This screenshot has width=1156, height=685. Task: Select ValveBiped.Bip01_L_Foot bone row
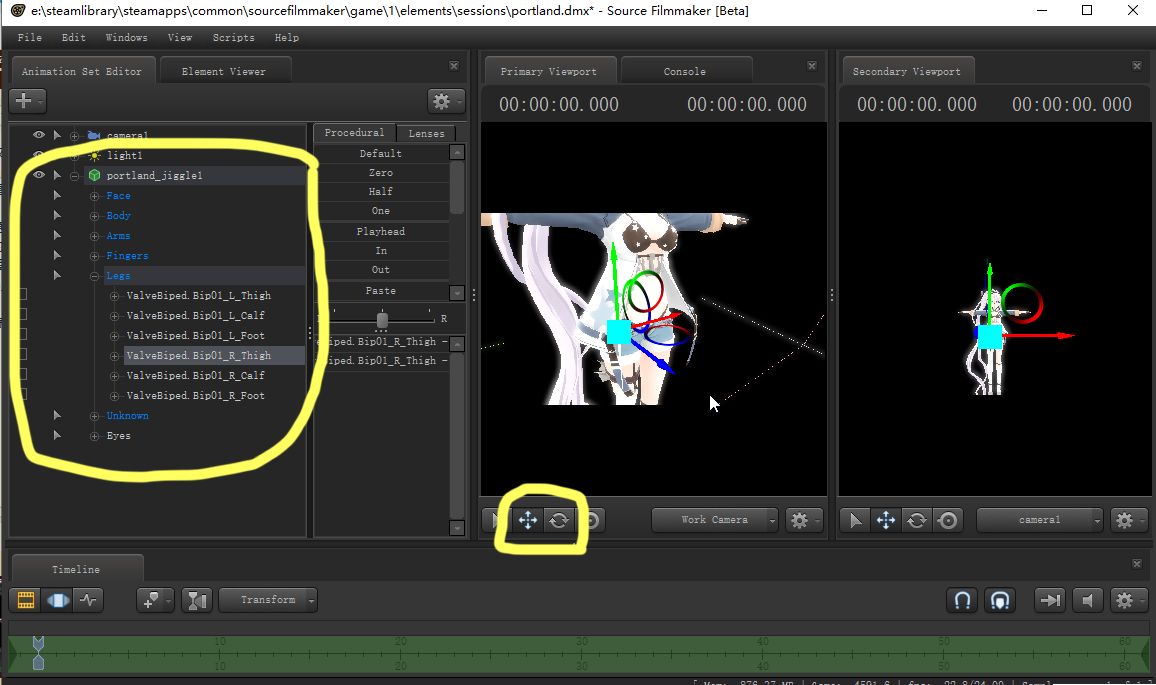click(x=195, y=335)
